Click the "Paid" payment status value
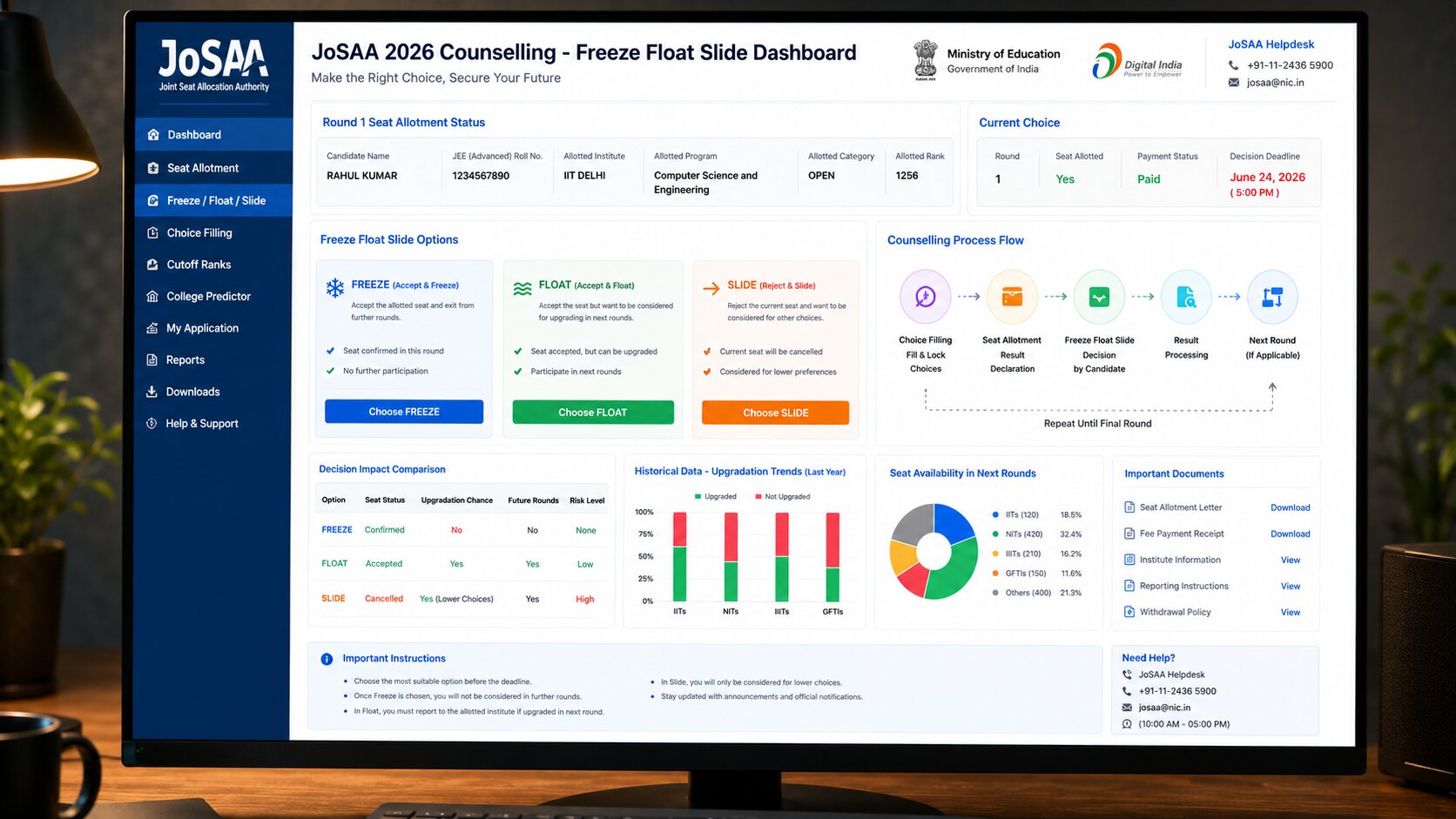This screenshot has height=819, width=1456. pyautogui.click(x=1149, y=179)
